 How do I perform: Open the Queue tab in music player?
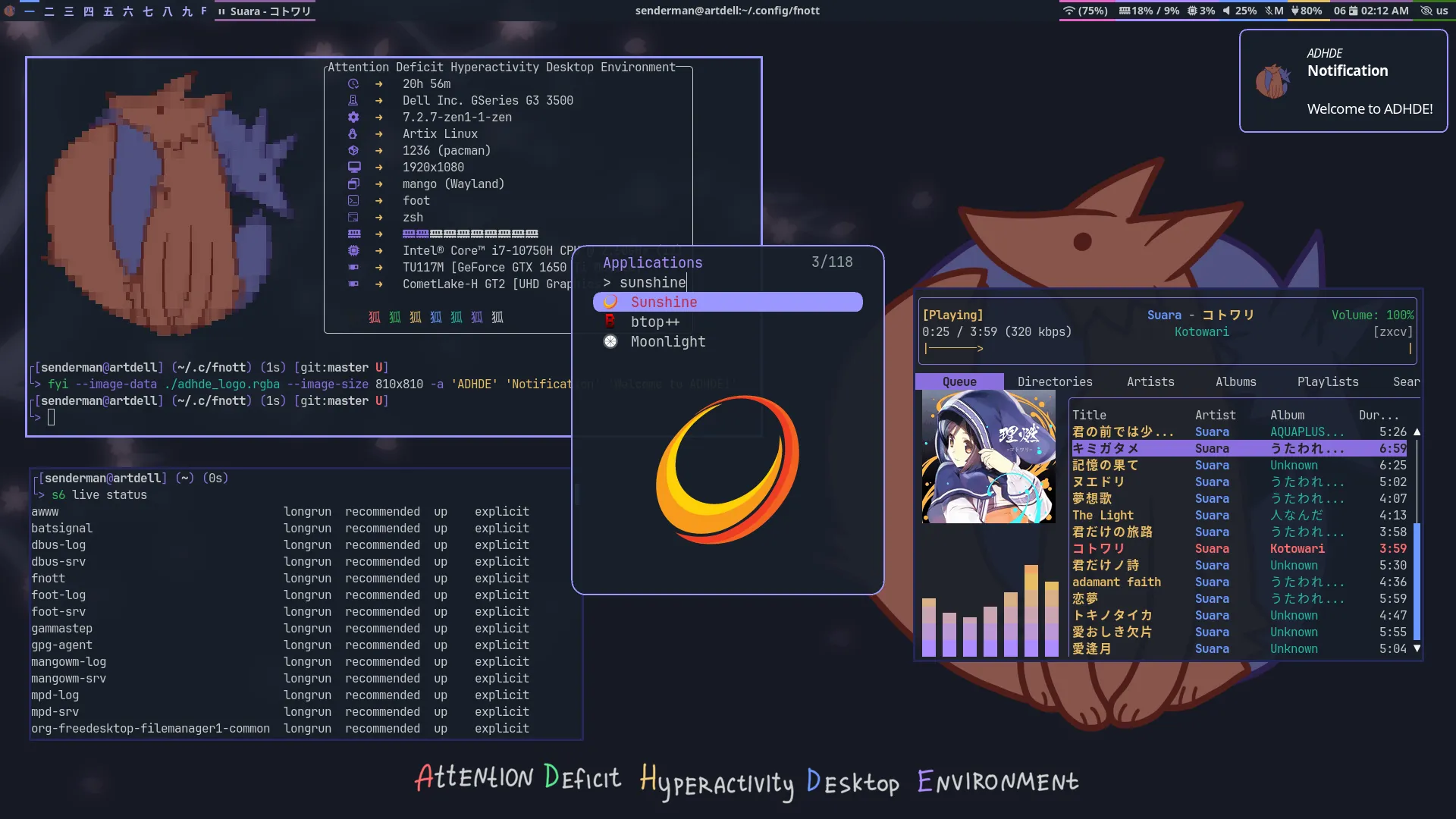959,381
